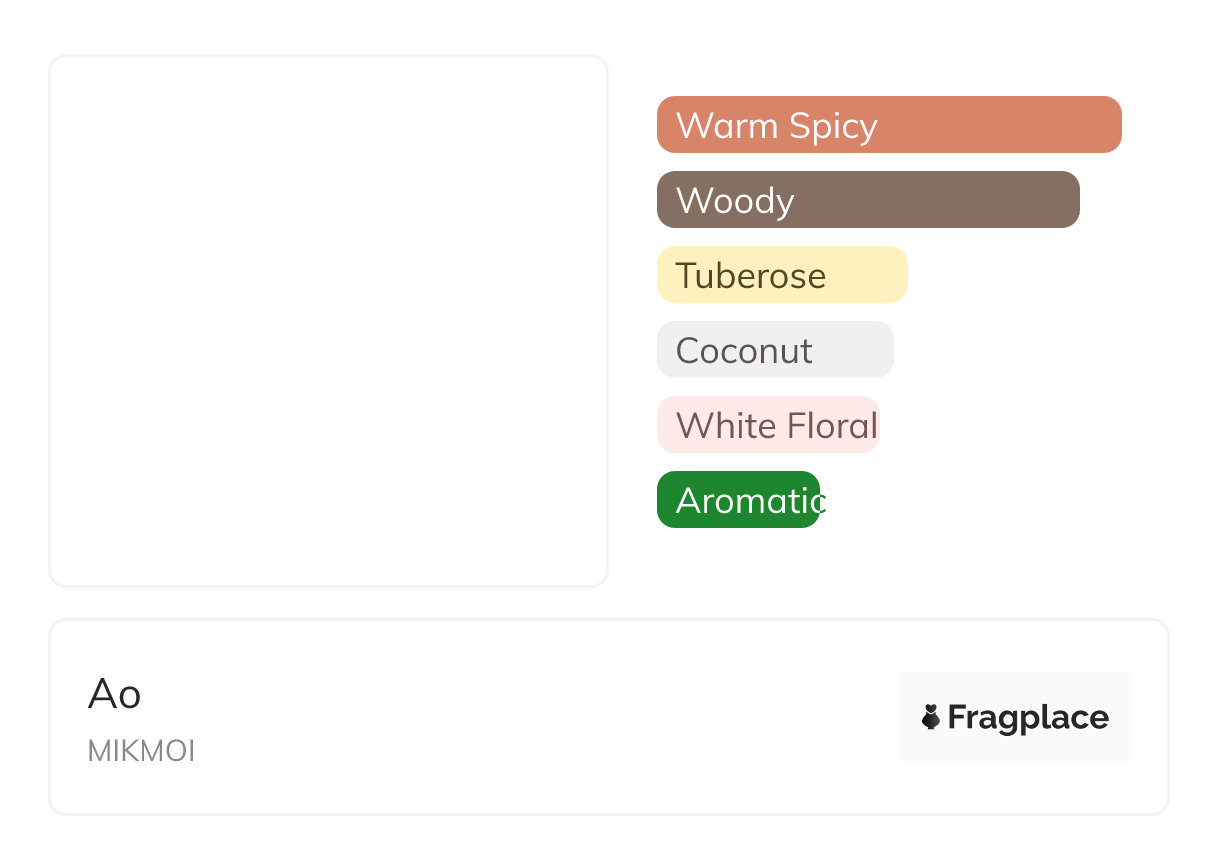The image size is (1218, 864).
Task: Choose the yellow Tuberose accord bar
Action: point(782,275)
